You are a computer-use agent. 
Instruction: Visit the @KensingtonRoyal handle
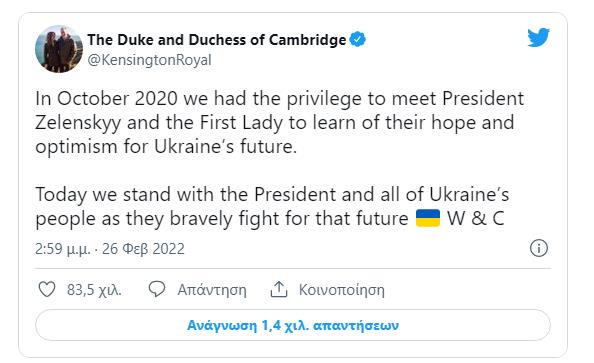(x=149, y=60)
